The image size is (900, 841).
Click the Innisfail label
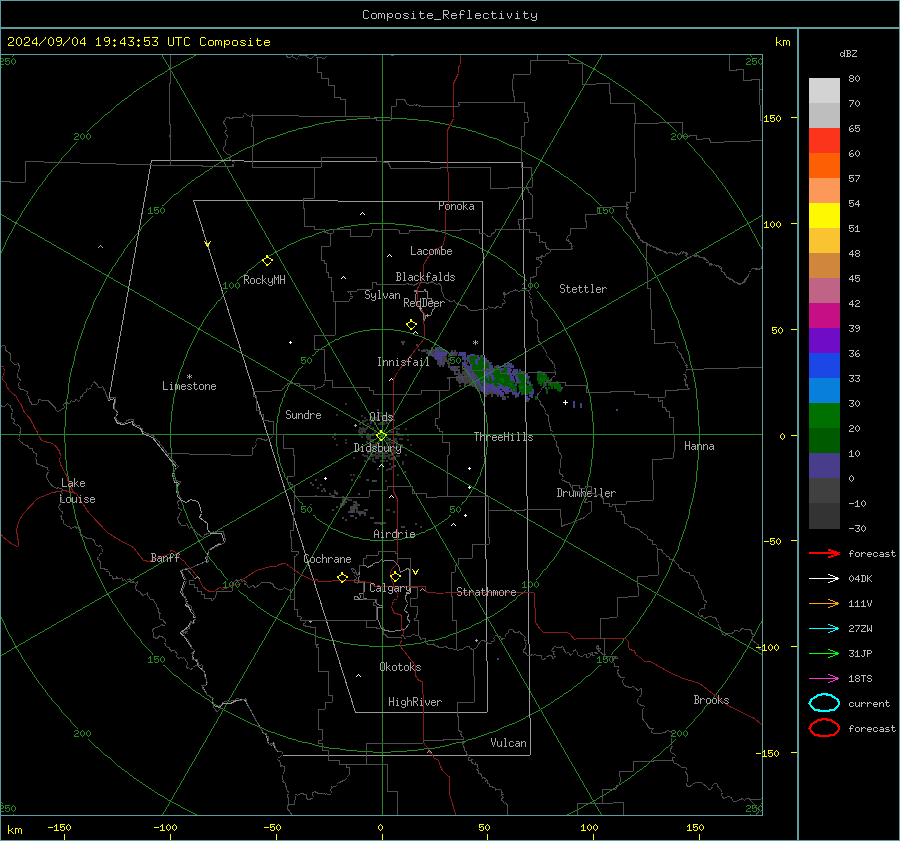point(403,362)
